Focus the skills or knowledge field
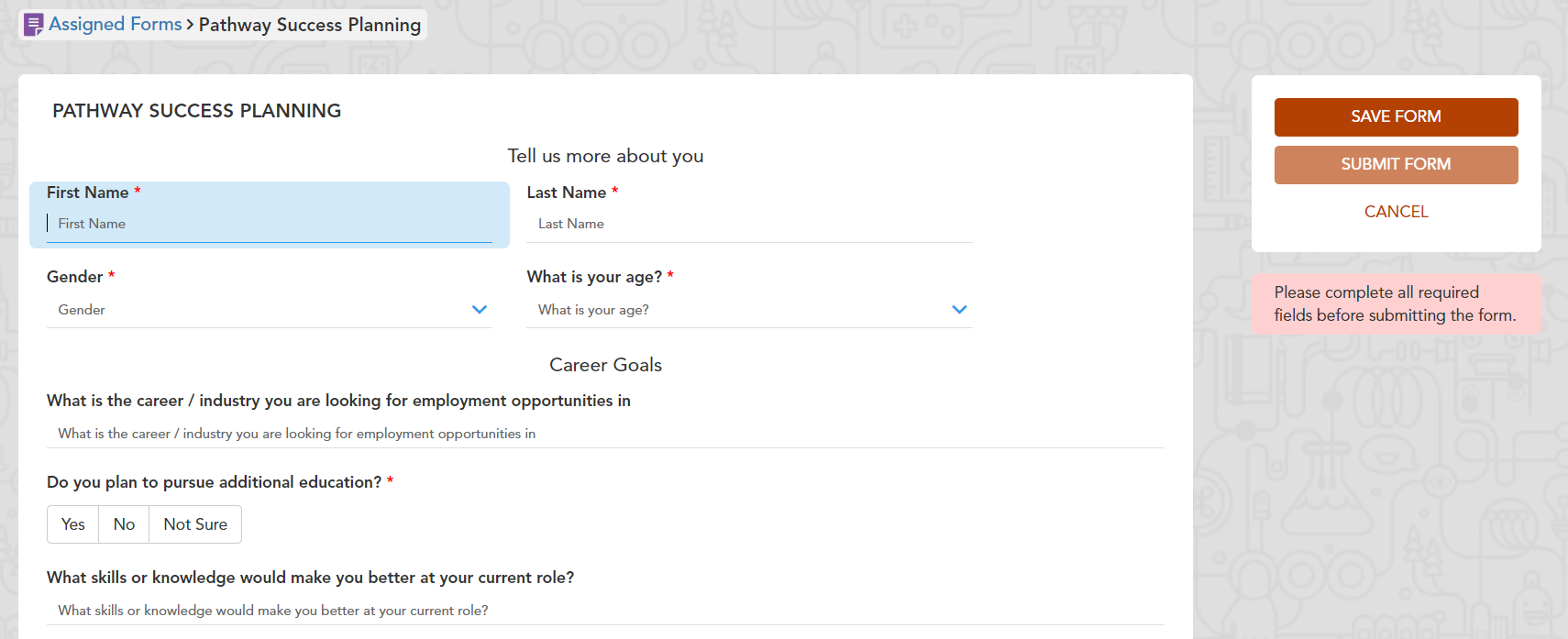 (x=605, y=611)
